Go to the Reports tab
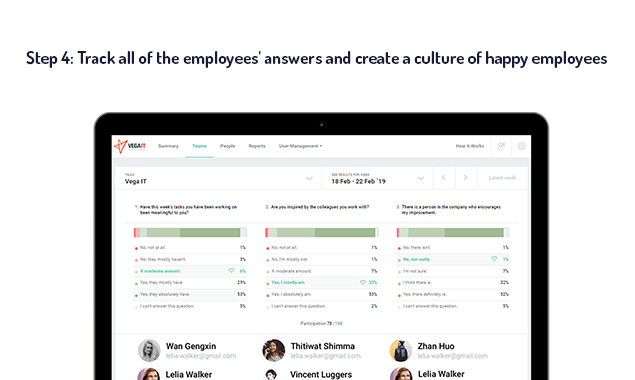Image resolution: width=635 pixels, height=380 pixels. tap(257, 146)
